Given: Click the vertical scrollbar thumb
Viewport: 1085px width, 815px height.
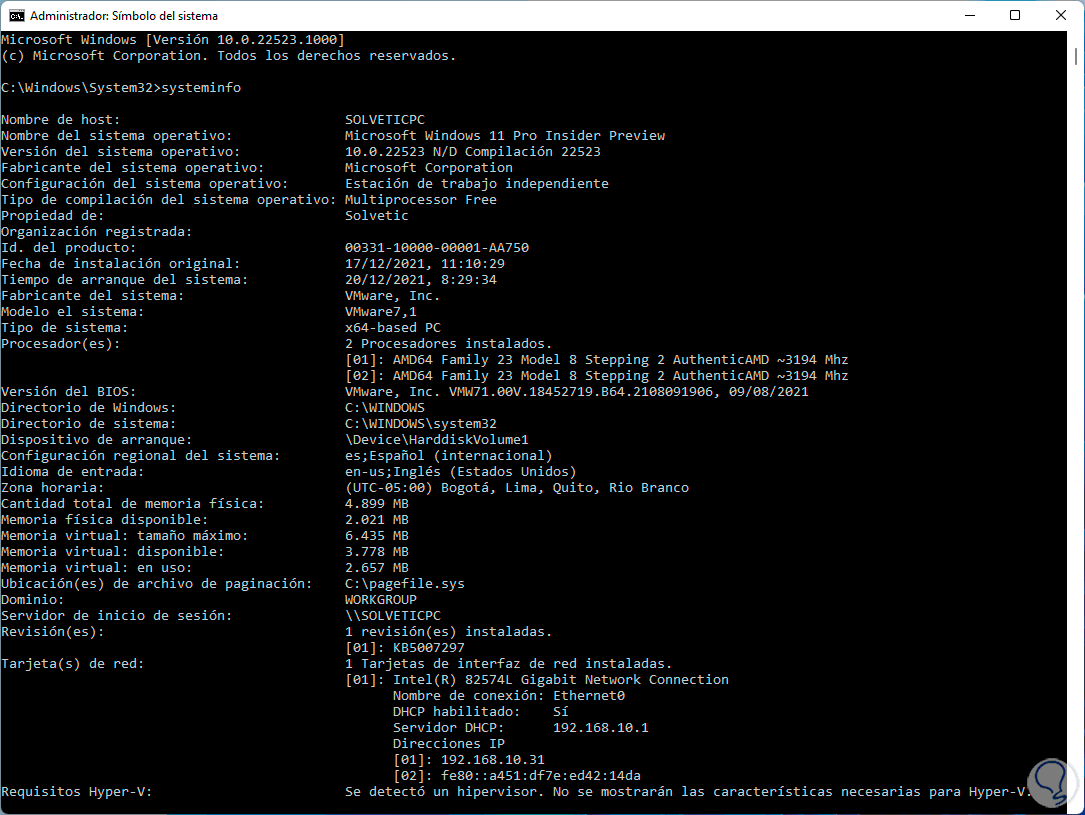Looking at the screenshot, I should click(1076, 57).
